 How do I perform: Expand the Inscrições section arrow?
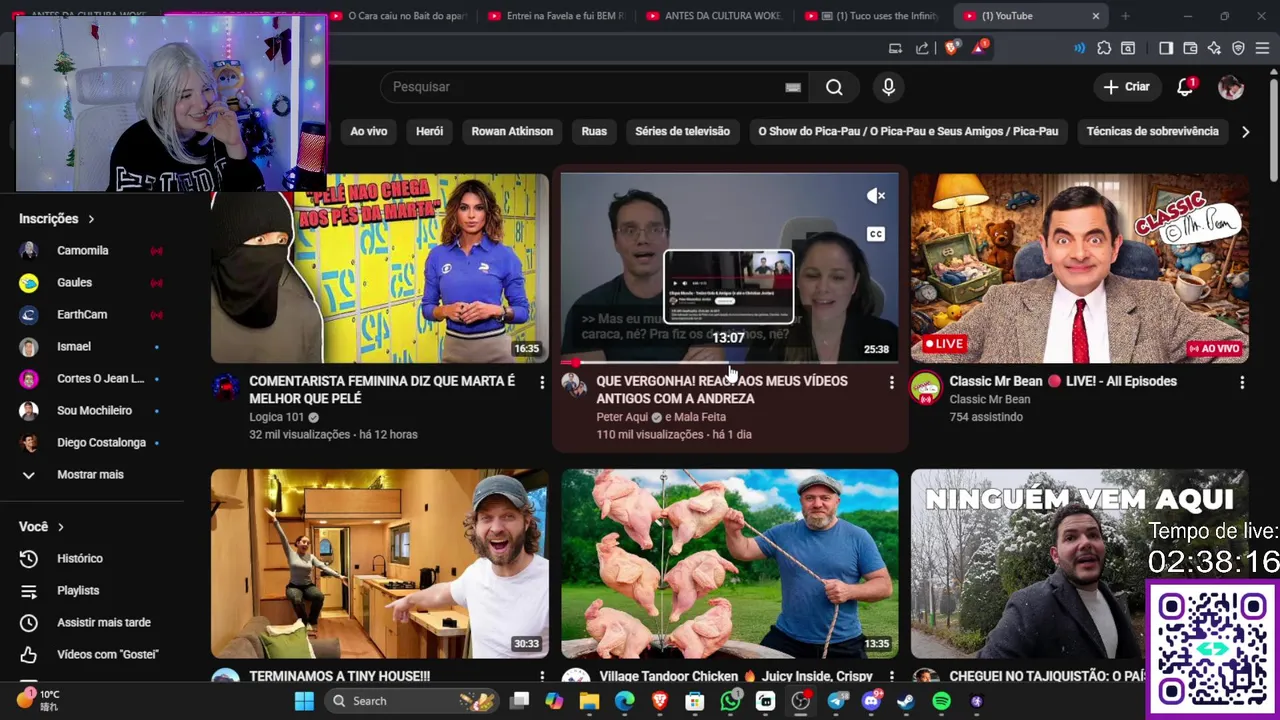tap(91, 219)
